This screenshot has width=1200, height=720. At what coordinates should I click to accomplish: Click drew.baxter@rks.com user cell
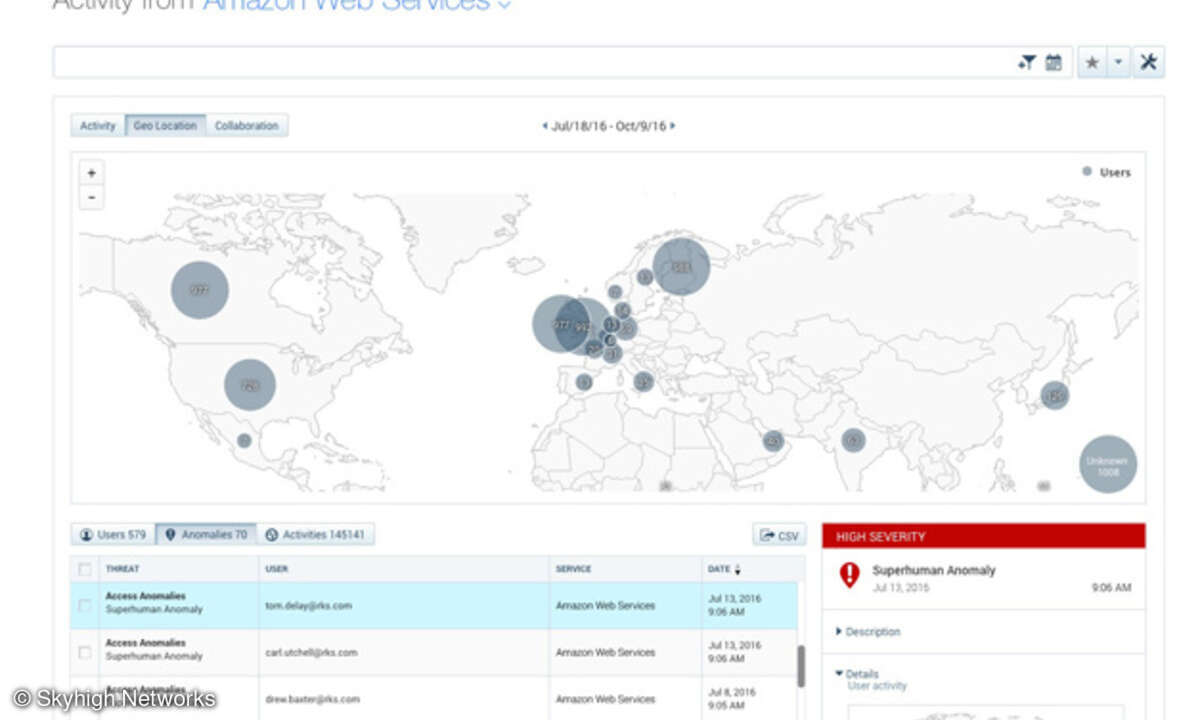pos(312,699)
